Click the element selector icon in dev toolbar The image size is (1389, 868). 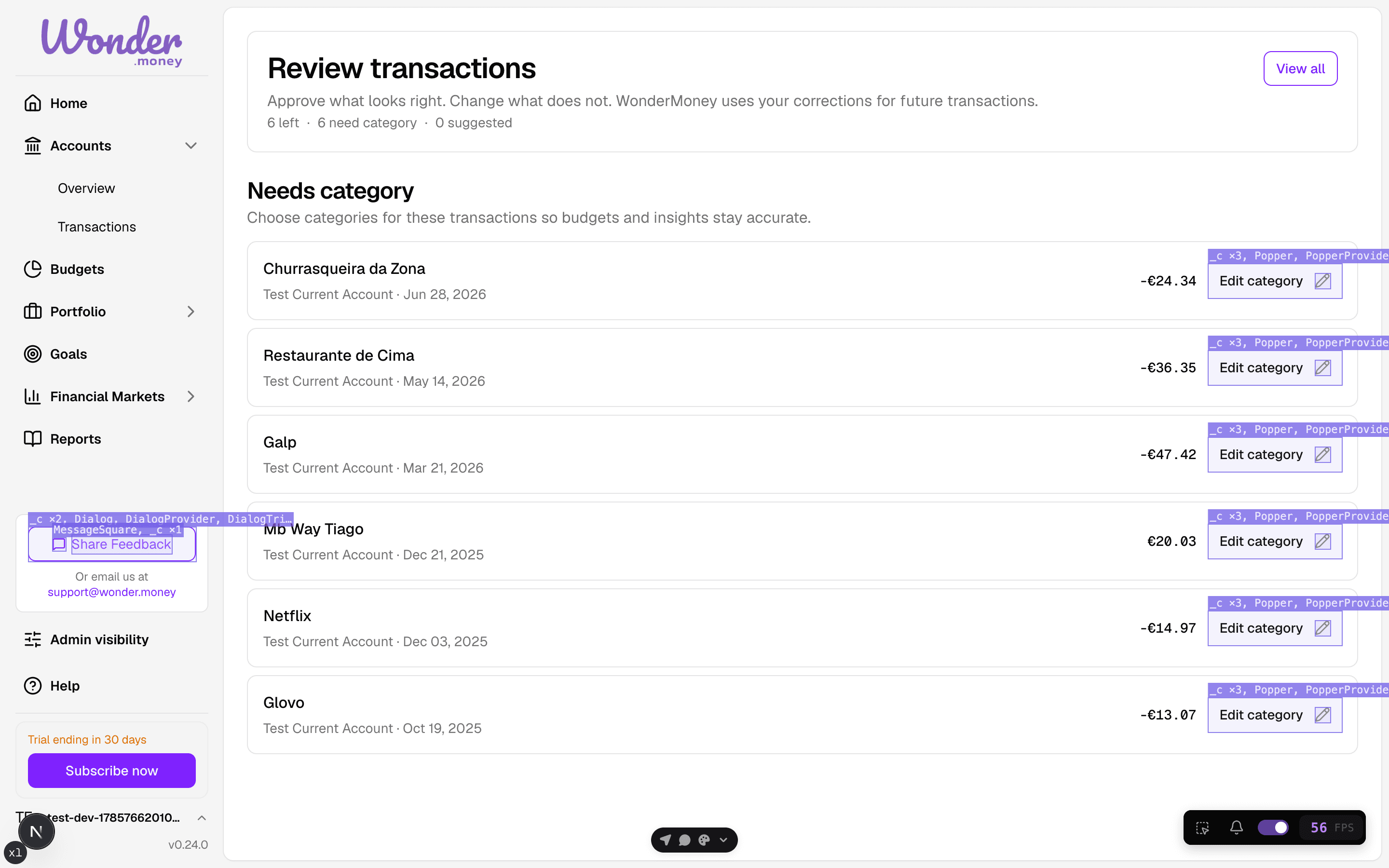pyautogui.click(x=1202, y=828)
